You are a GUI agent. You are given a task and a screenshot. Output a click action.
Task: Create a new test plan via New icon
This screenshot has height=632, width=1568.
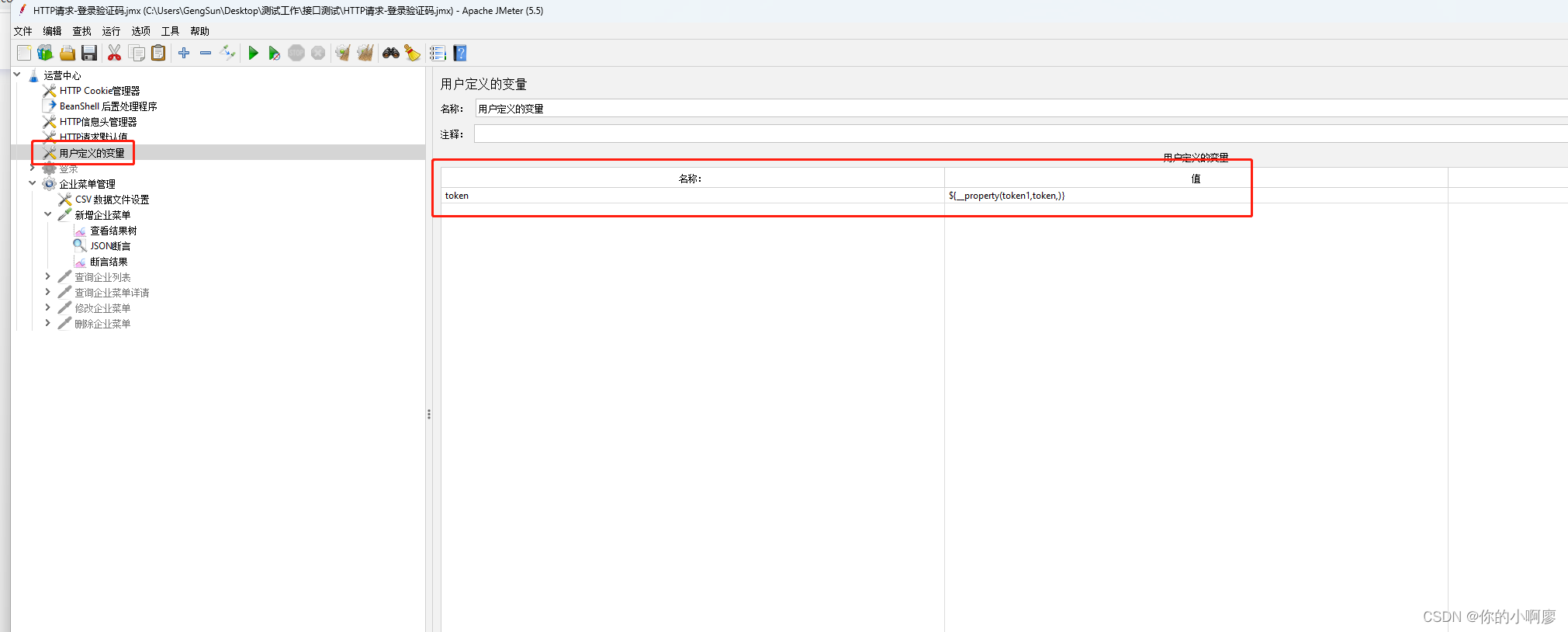click(x=24, y=53)
